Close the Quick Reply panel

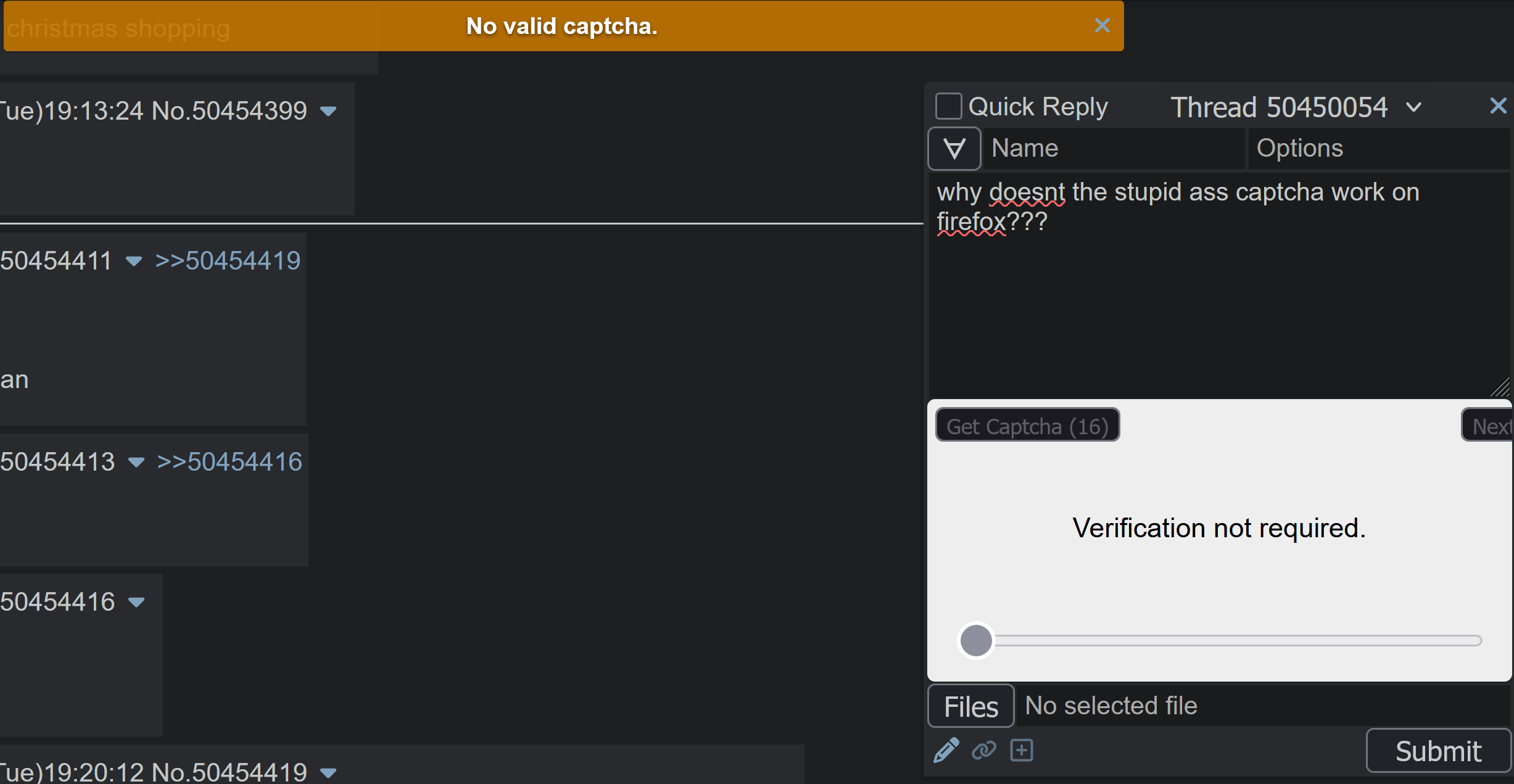pyautogui.click(x=1498, y=106)
